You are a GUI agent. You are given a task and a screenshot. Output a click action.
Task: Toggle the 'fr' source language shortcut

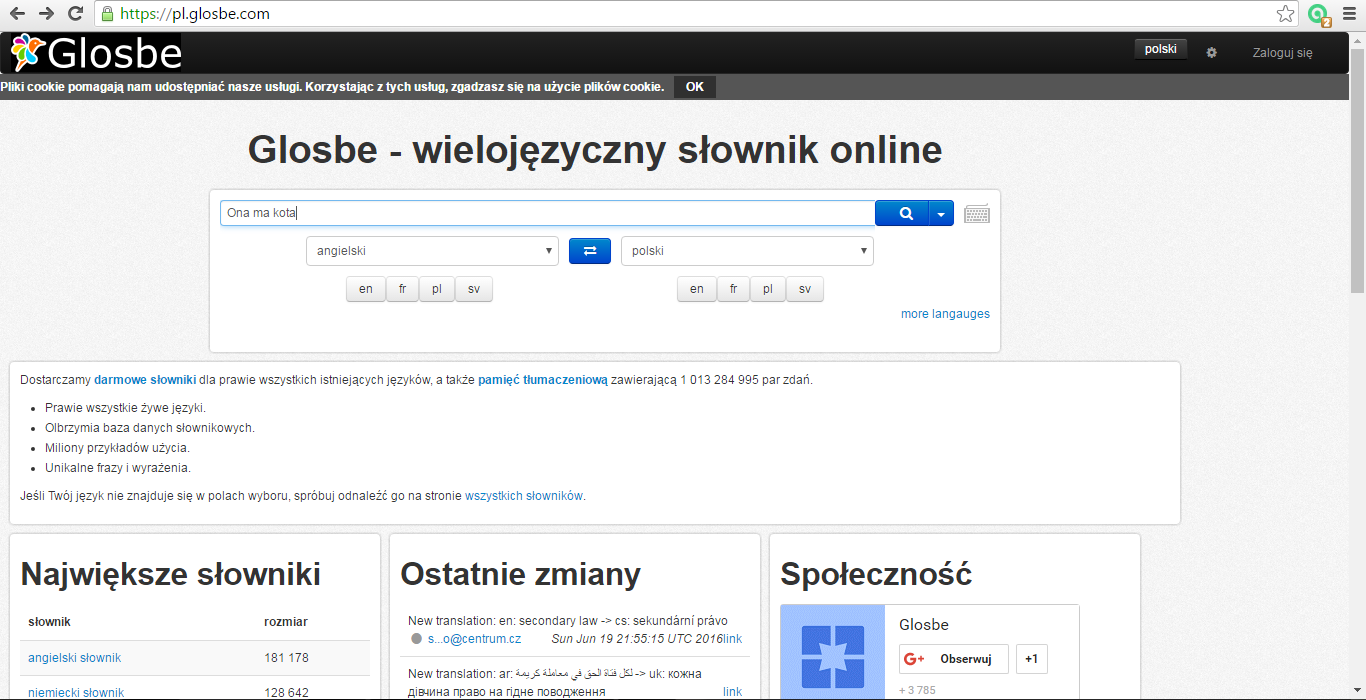point(402,288)
